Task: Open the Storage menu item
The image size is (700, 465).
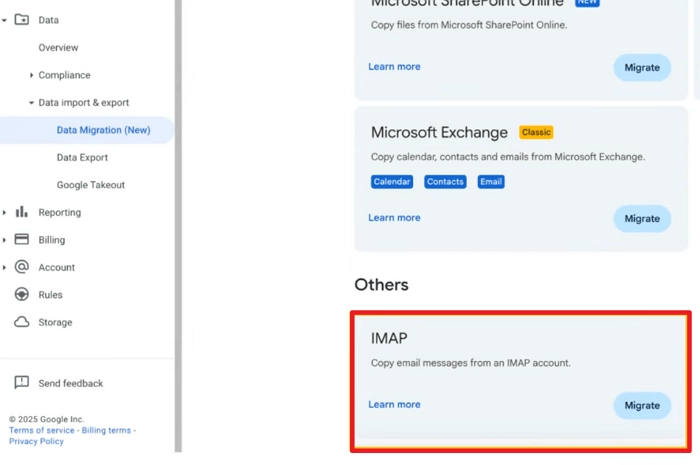Action: pos(55,322)
